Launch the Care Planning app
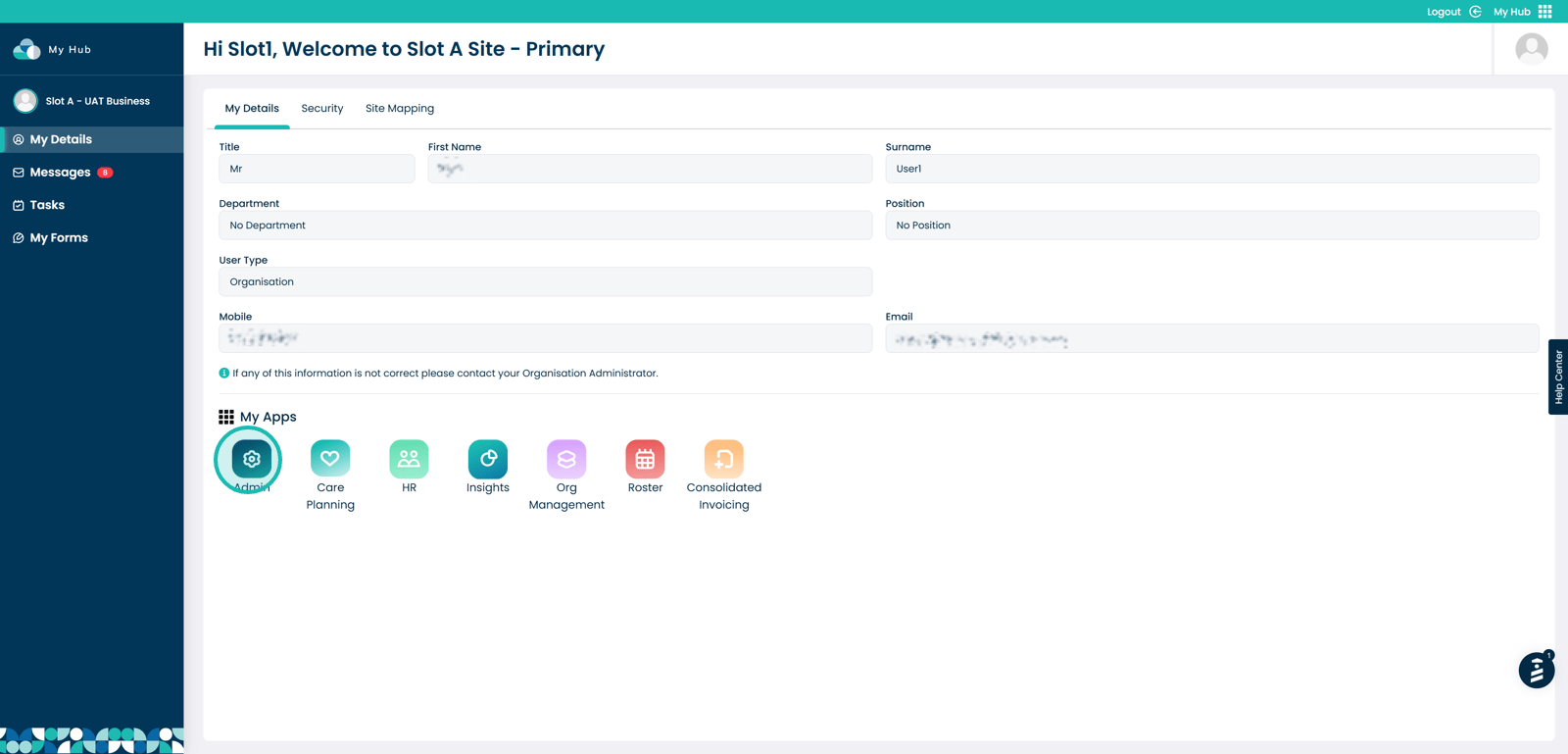1568x754 pixels. [x=330, y=459]
